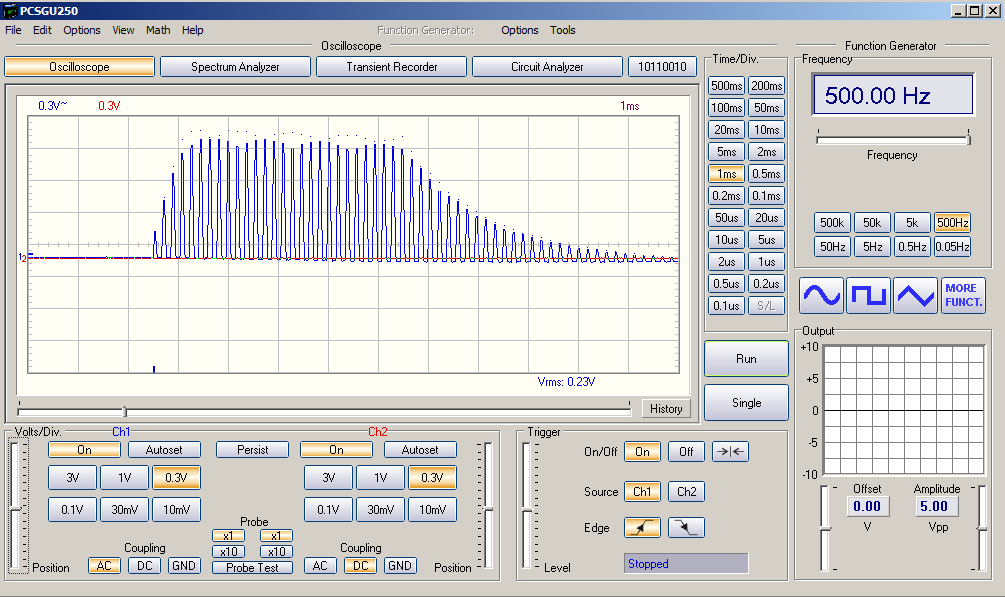Click the Offset value field 0.00
Viewport: 1005px width, 597px height.
pos(867,507)
